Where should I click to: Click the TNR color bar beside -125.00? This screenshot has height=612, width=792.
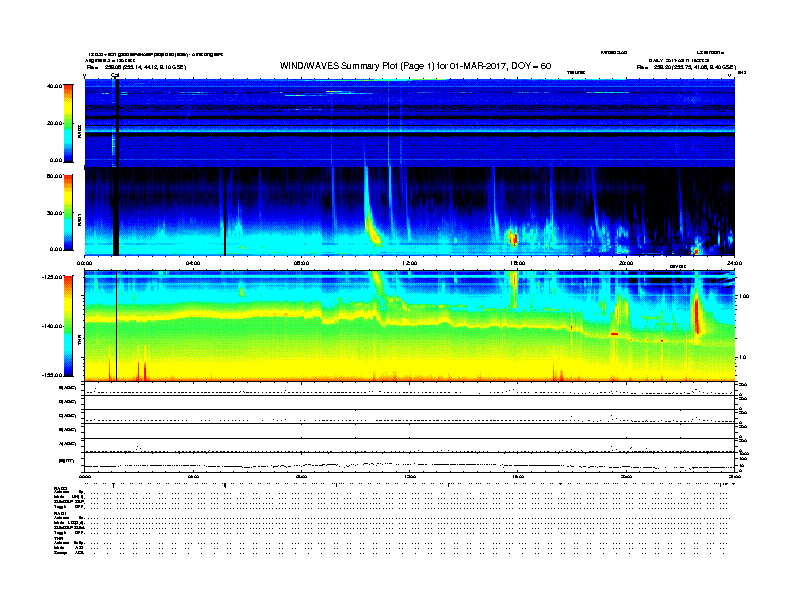click(x=68, y=326)
